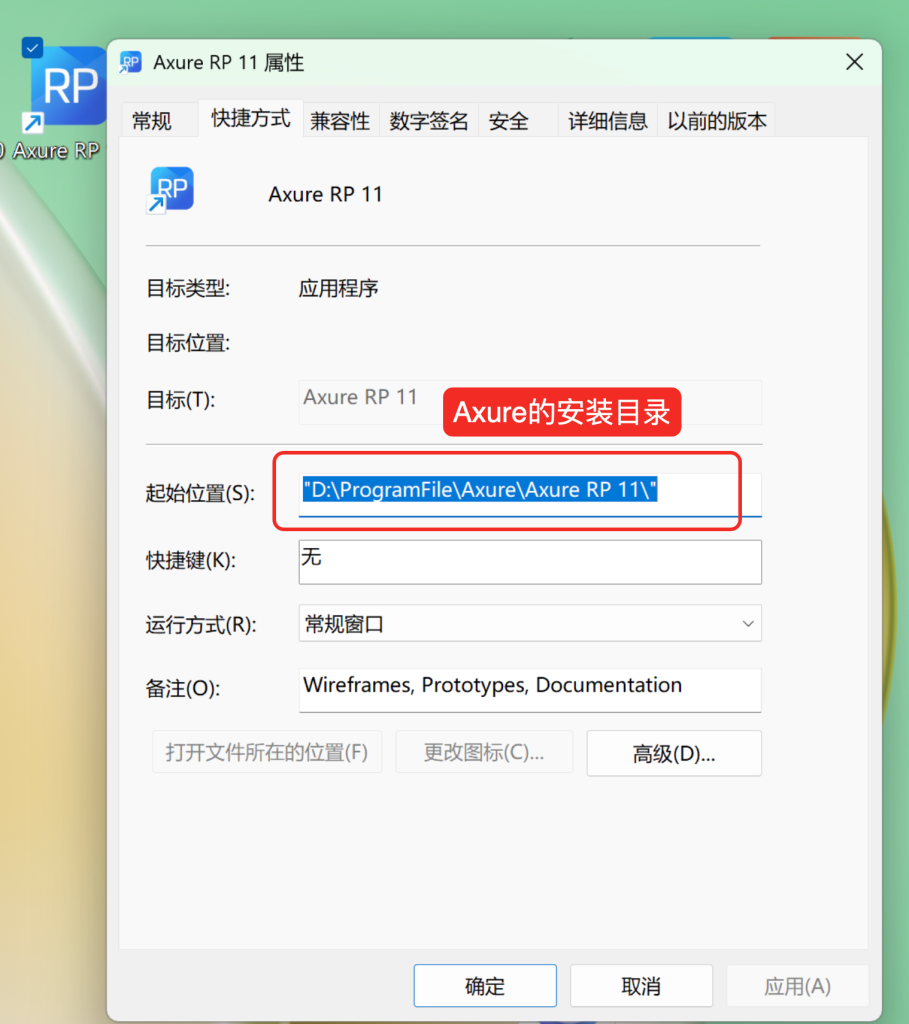
Task: Click the 快捷键 input field
Action: click(530, 561)
